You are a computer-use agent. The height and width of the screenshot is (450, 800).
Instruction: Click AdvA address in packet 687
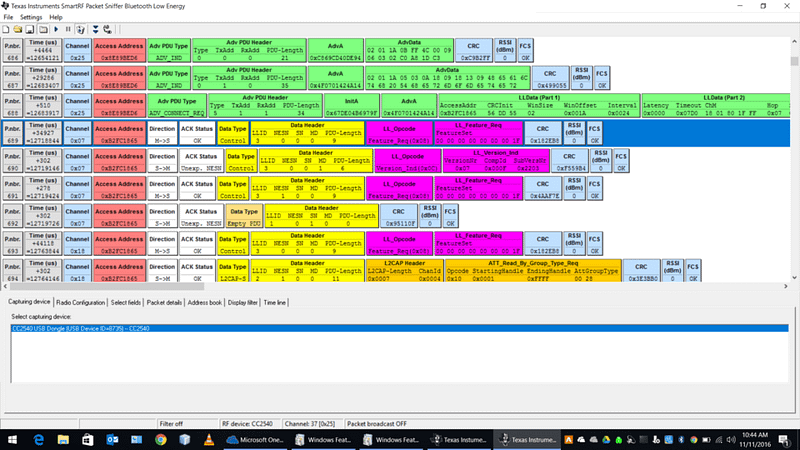click(x=335, y=78)
